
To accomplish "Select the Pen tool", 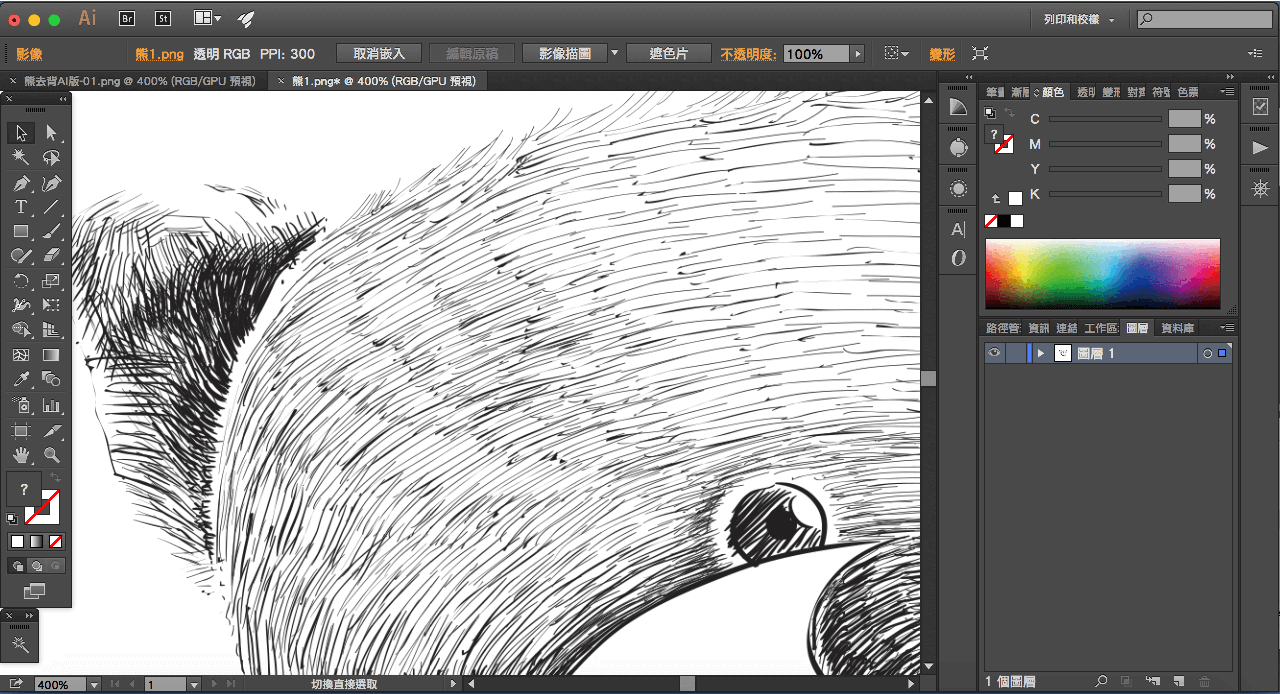I will click(x=21, y=183).
